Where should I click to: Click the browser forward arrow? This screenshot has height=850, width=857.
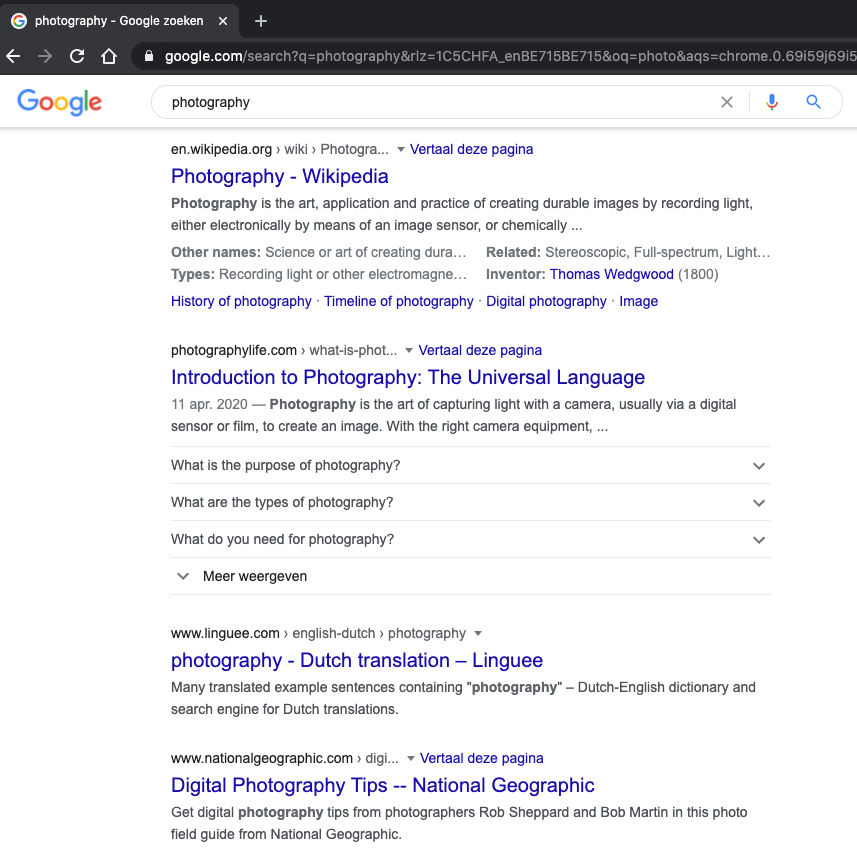(45, 56)
